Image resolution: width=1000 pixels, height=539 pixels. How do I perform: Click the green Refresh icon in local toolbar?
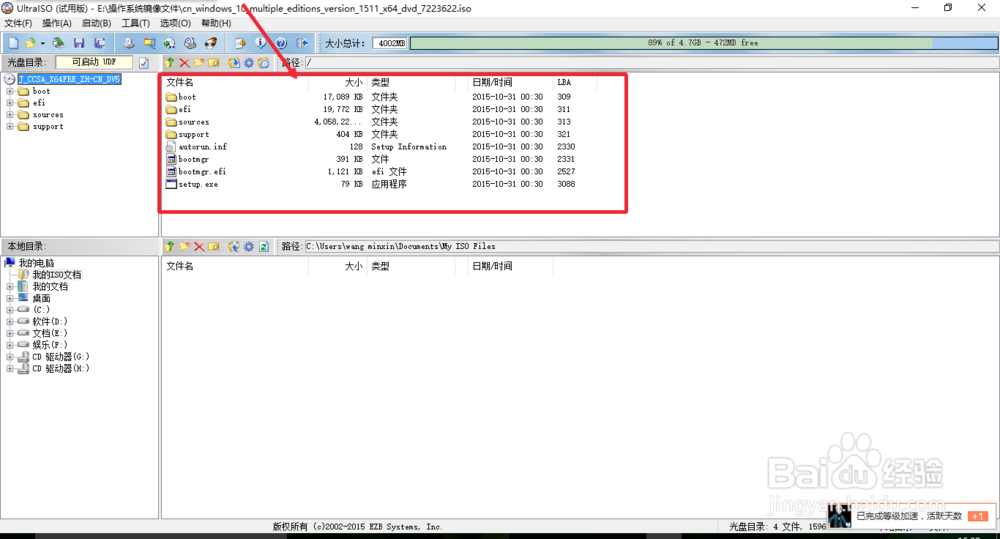tap(263, 246)
